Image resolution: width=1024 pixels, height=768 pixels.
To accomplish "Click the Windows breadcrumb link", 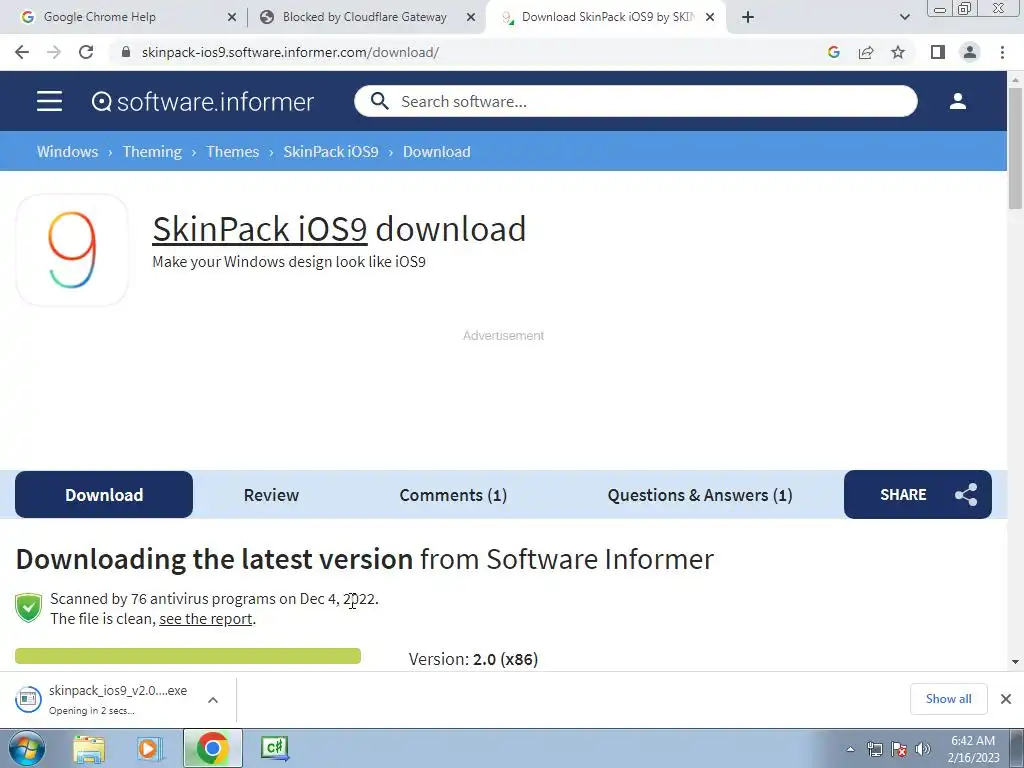I will pyautogui.click(x=67, y=152).
